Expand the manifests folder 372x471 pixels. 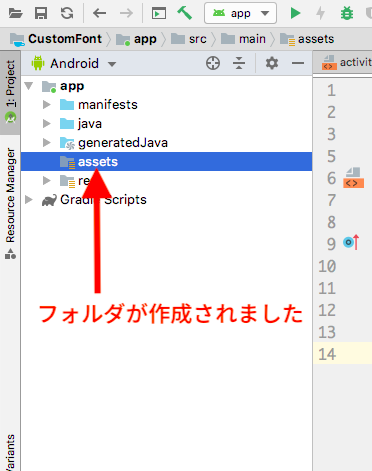(x=47, y=105)
